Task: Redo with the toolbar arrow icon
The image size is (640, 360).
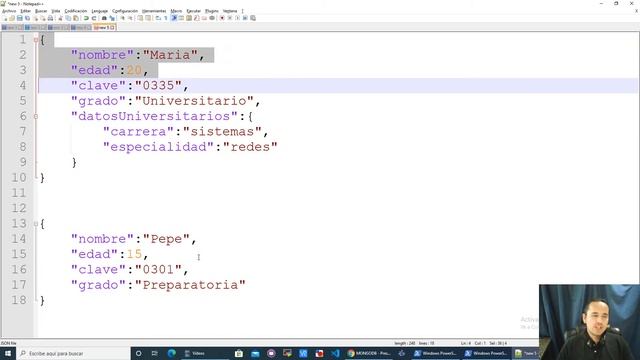Action: (94, 18)
